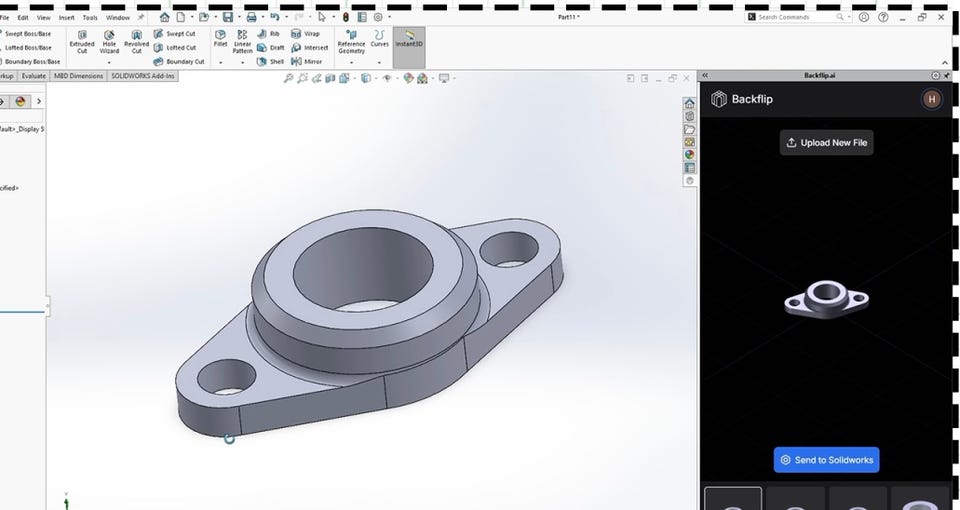Click the Select cursor tool

pos(321,17)
